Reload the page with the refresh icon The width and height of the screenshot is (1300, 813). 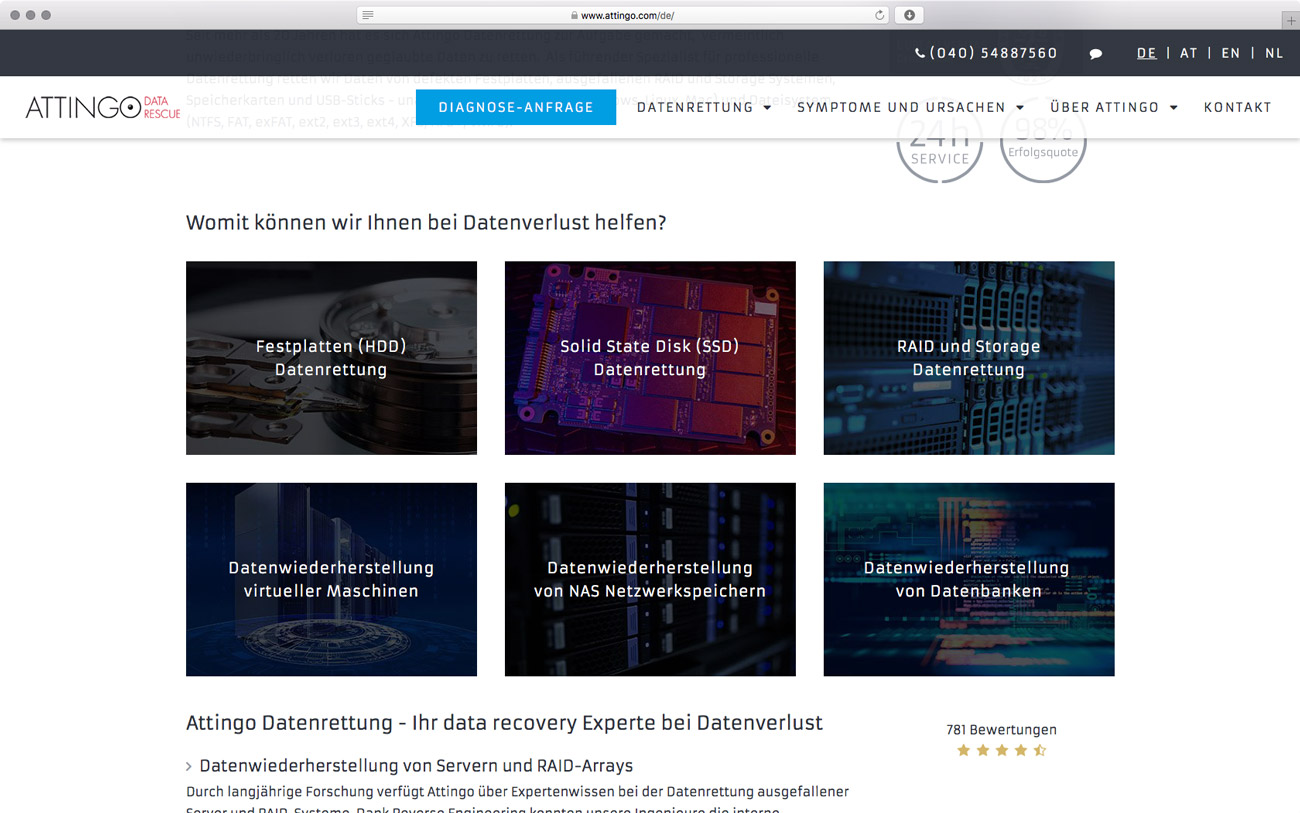(879, 15)
